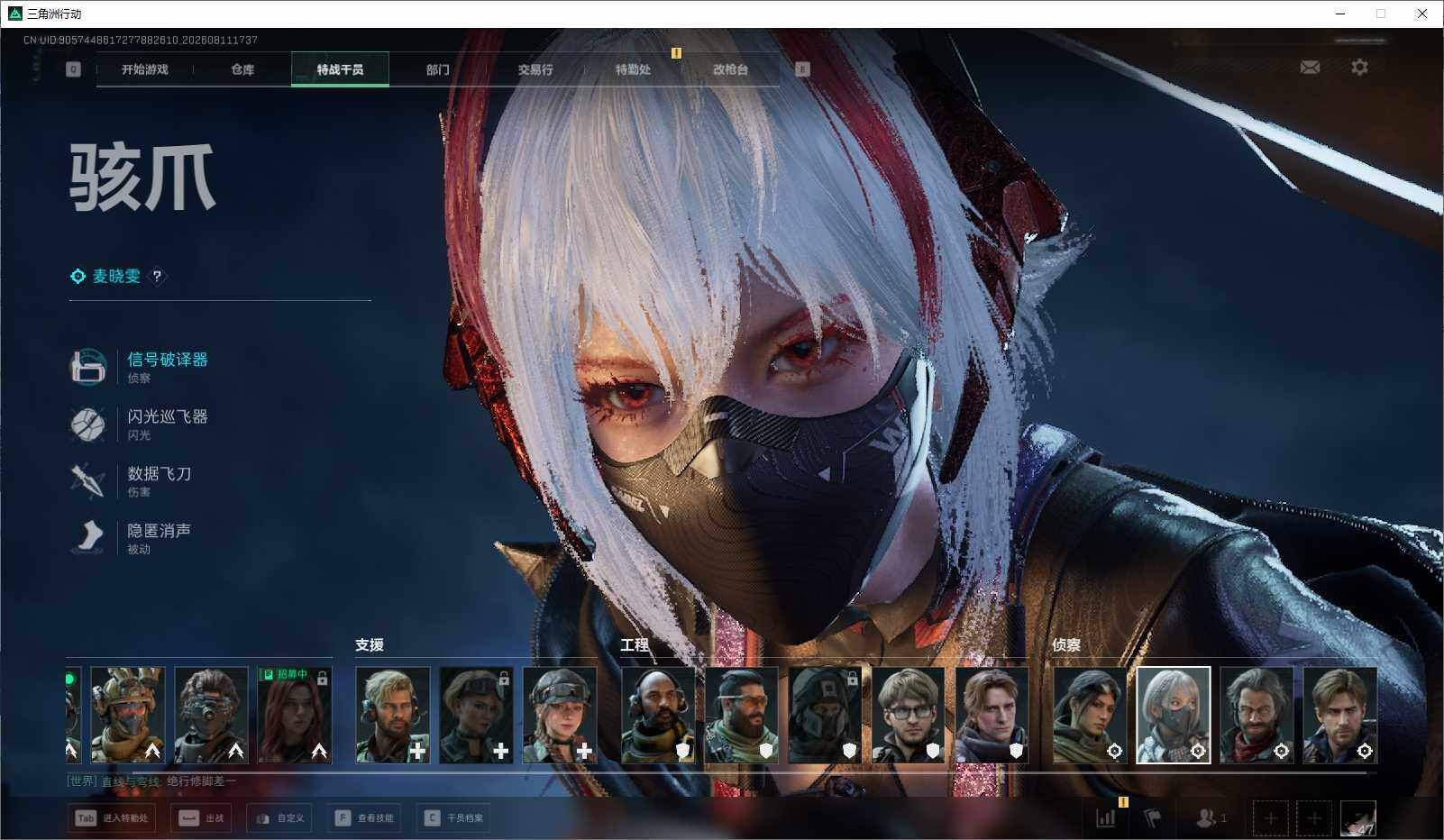Select locked support operator with goggles on head
This screenshot has height=840, width=1444.
pos(476,716)
